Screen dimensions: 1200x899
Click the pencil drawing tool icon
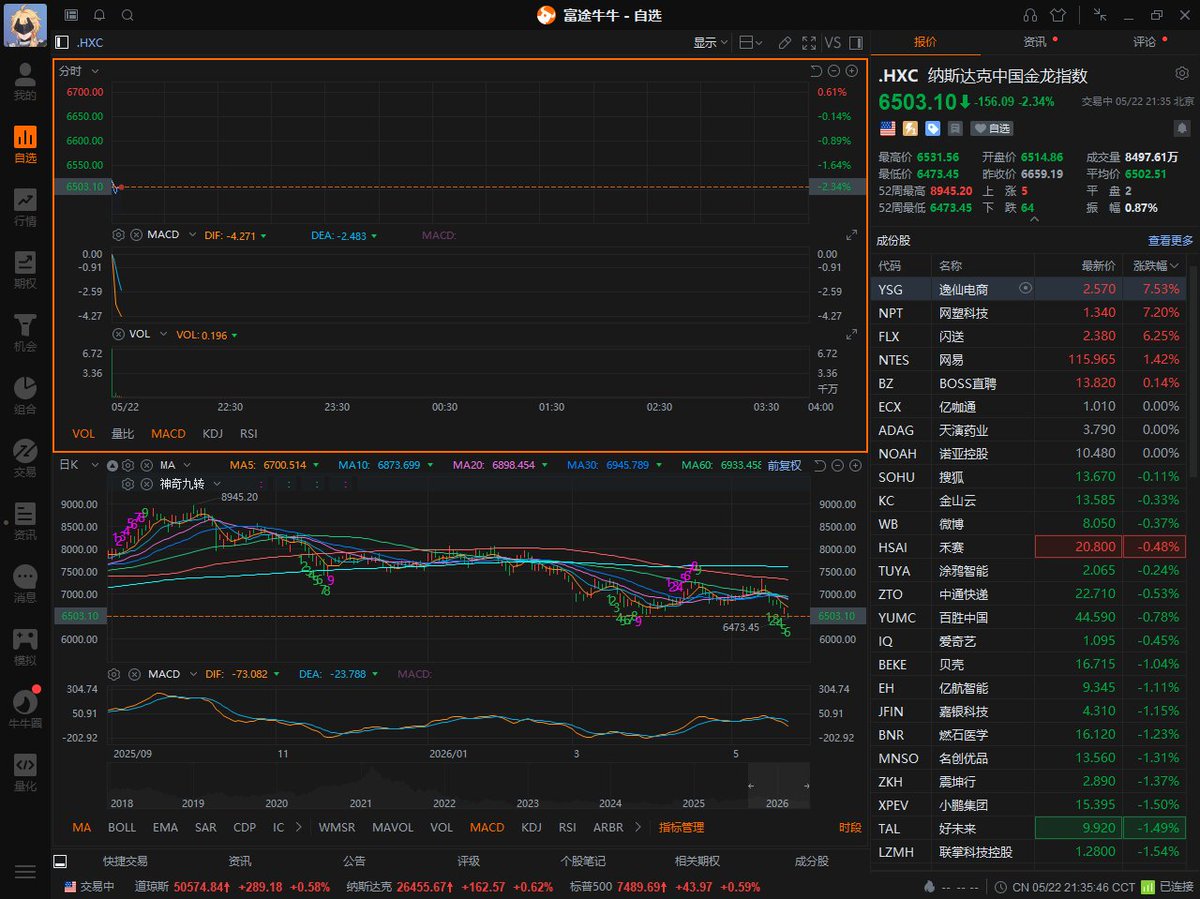pyautogui.click(x=785, y=43)
